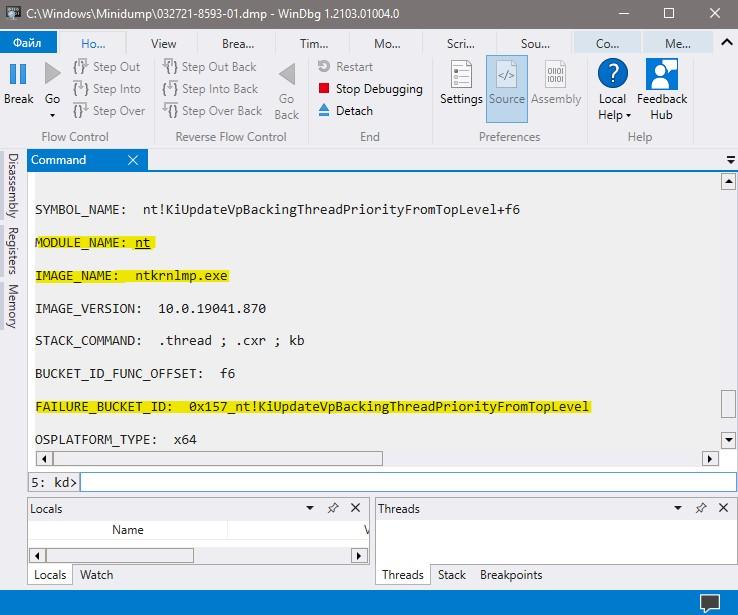Open the Locals panel options dropdown
This screenshot has height=615, width=738.
(310, 508)
